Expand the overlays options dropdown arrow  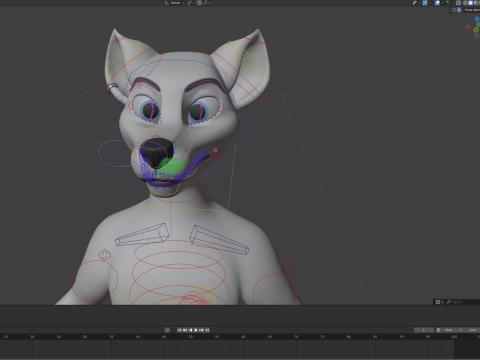pyautogui.click(x=442, y=3)
